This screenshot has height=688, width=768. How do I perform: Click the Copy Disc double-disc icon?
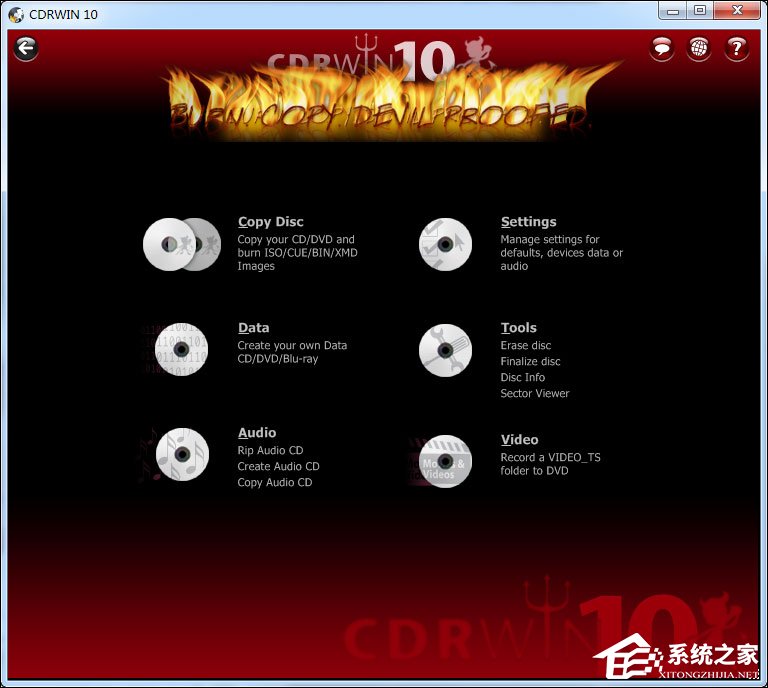coord(181,244)
